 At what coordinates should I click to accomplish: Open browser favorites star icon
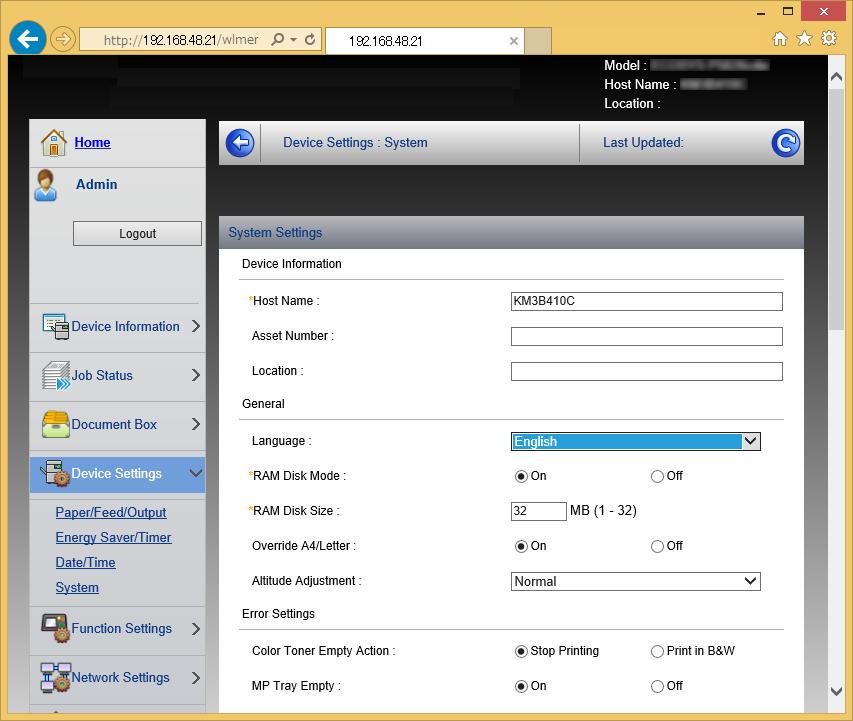coord(804,39)
